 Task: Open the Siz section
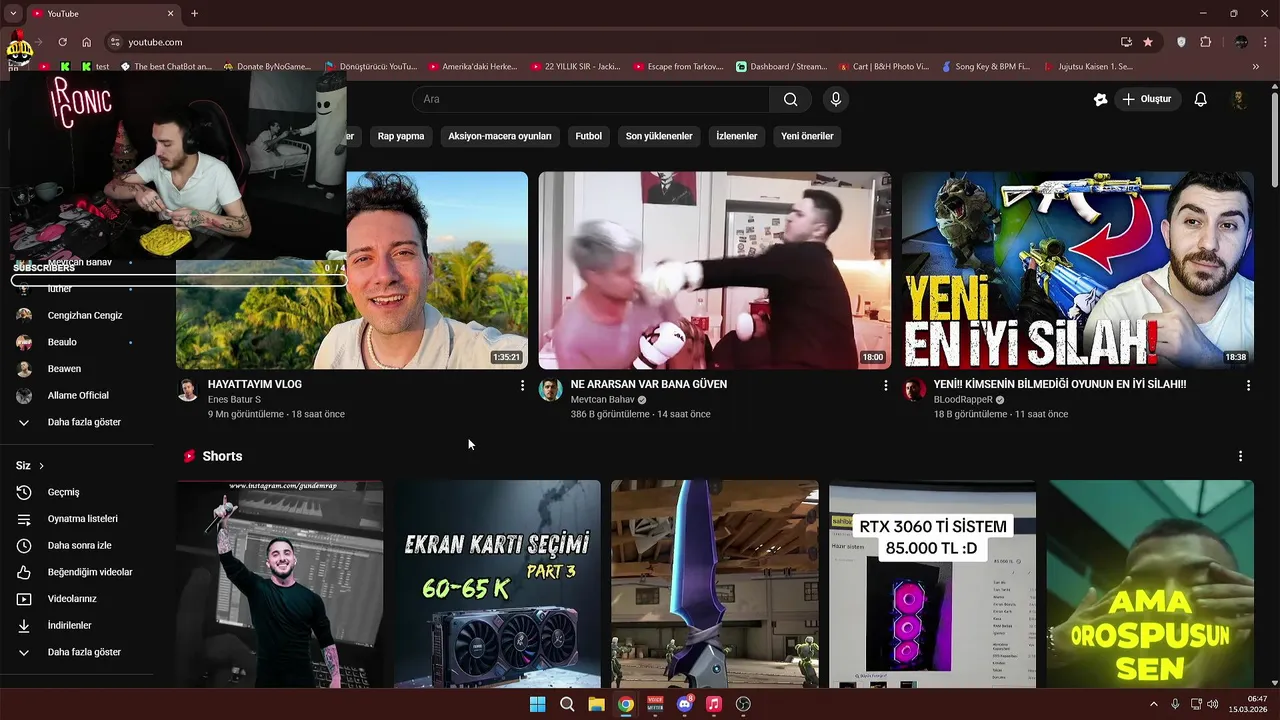[30, 466]
